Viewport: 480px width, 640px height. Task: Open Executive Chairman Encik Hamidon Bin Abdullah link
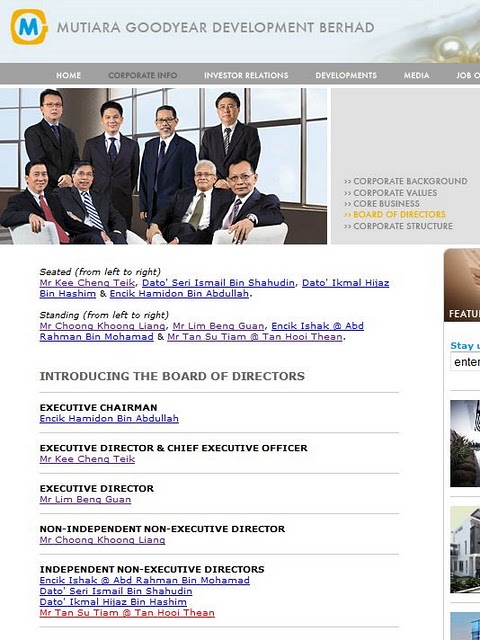pos(109,419)
